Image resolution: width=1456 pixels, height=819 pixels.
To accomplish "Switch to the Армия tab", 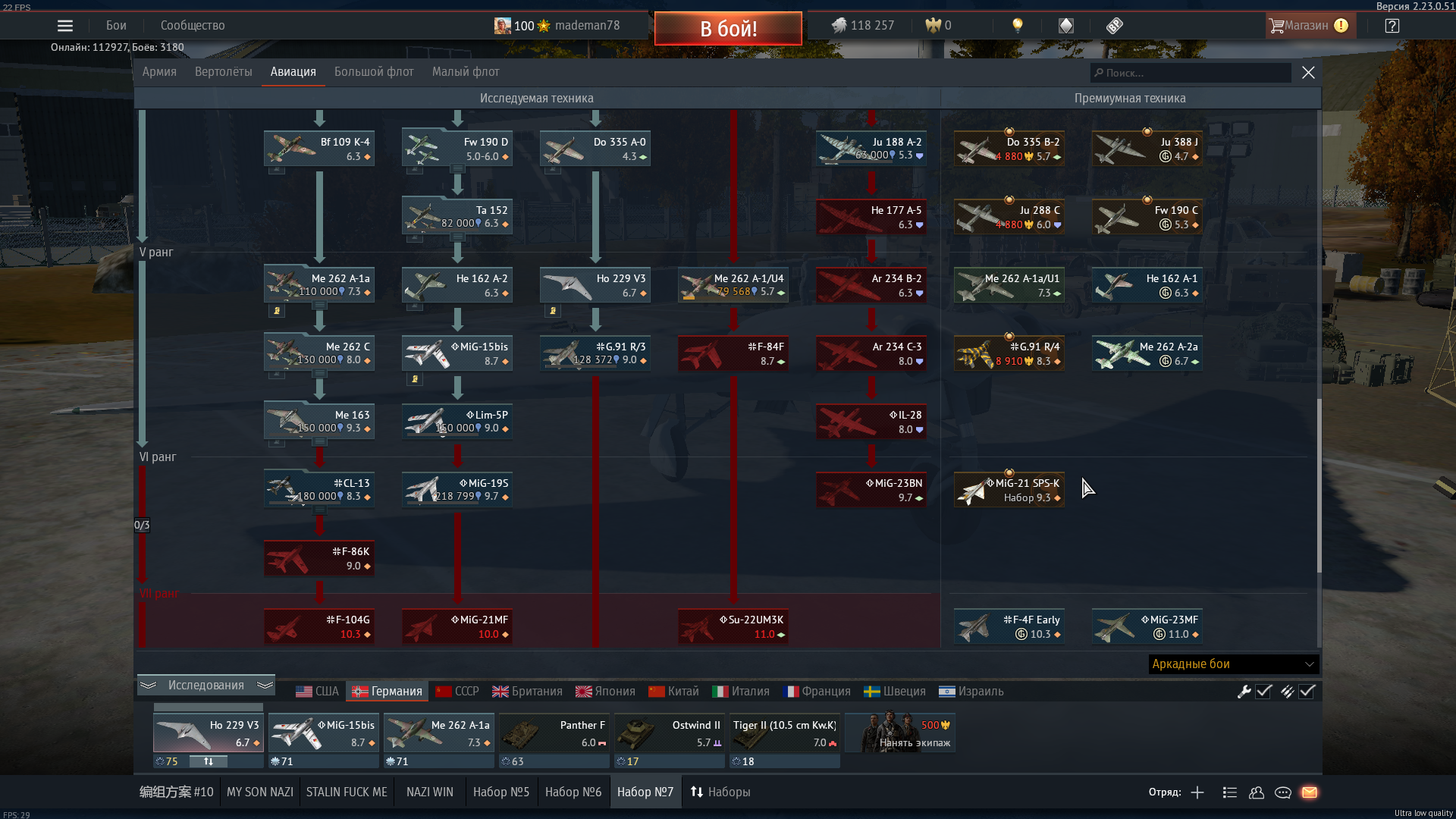I will click(x=159, y=72).
